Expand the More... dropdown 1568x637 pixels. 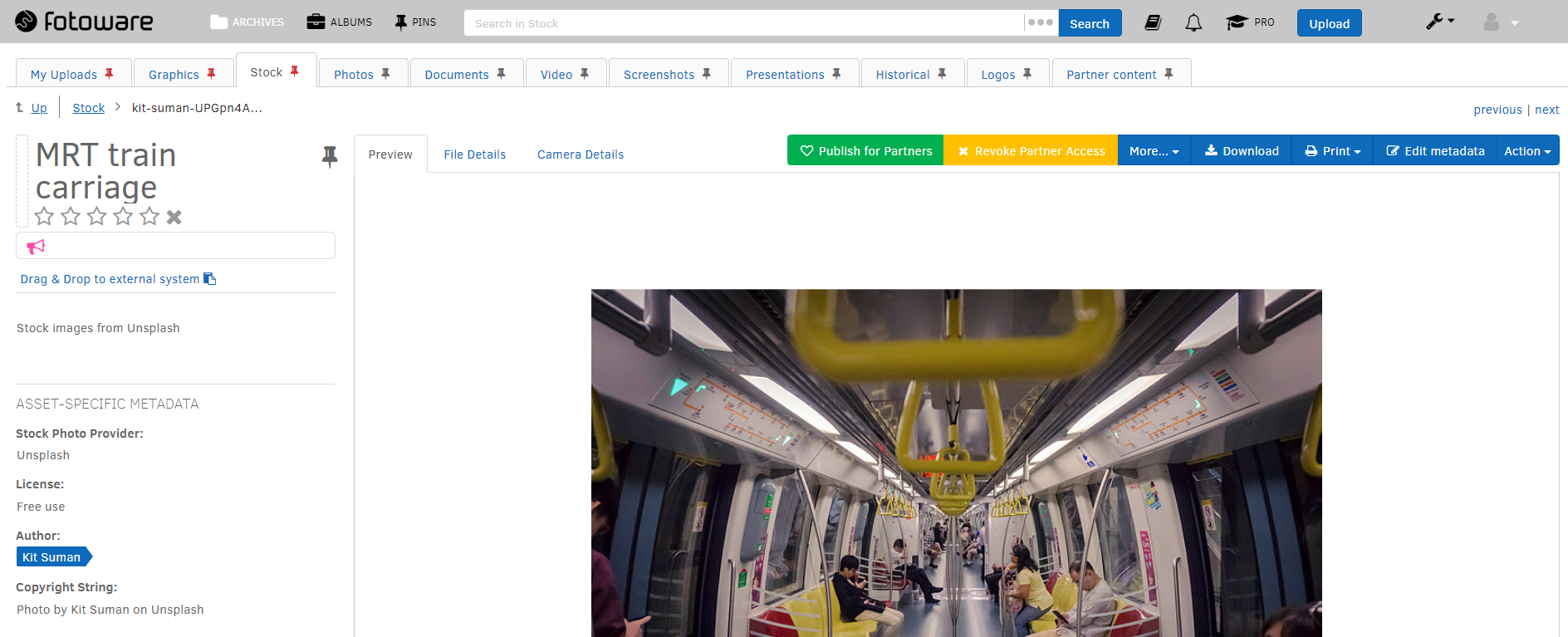coord(1154,150)
